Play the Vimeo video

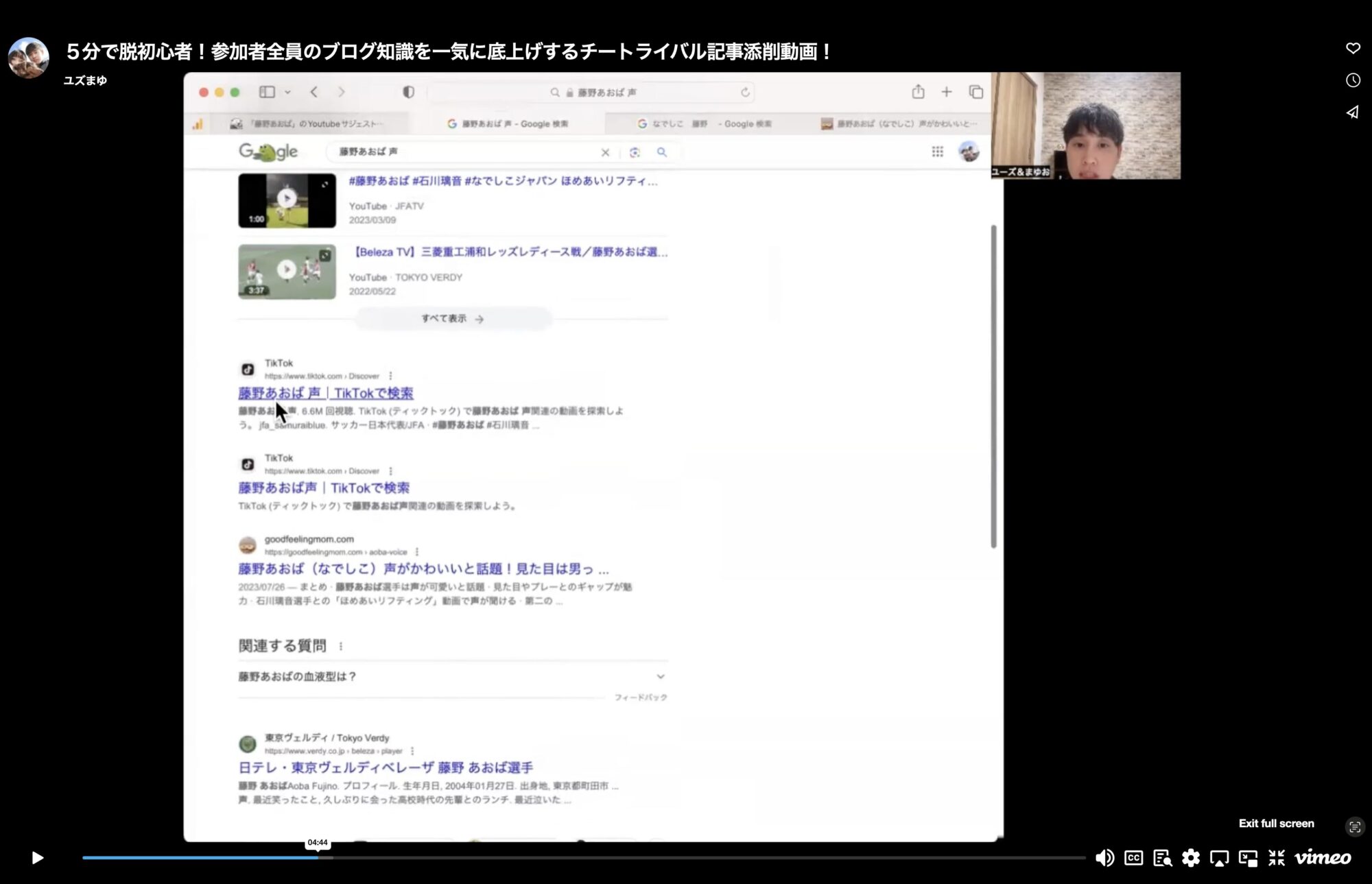point(38,857)
